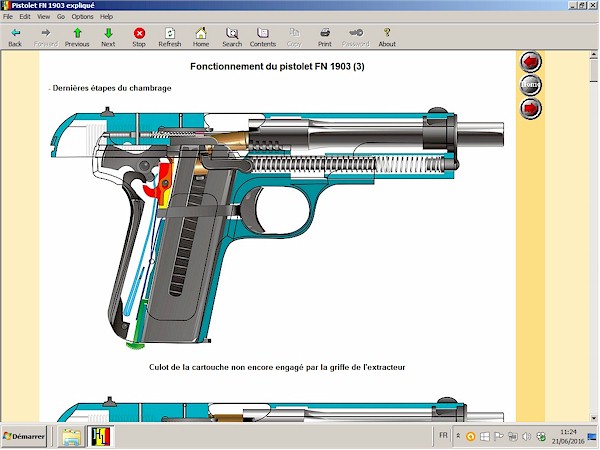Open the Action Center flag tray icon
This screenshot has height=450, width=600.
(x=499, y=436)
